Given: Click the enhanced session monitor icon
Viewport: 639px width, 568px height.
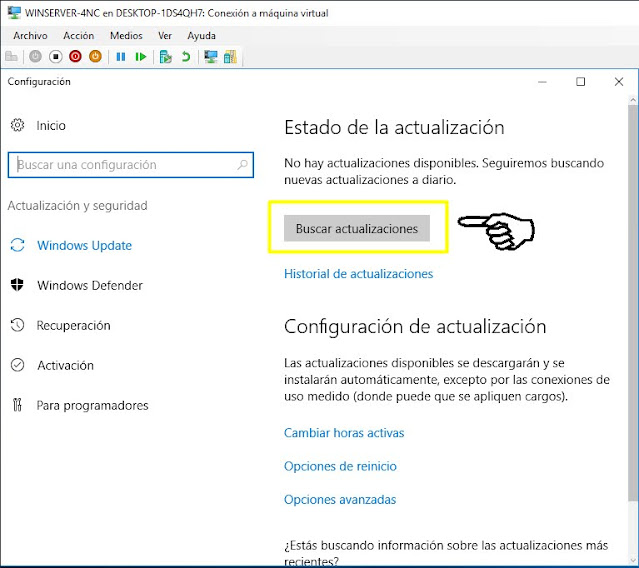Looking at the screenshot, I should (x=211, y=57).
